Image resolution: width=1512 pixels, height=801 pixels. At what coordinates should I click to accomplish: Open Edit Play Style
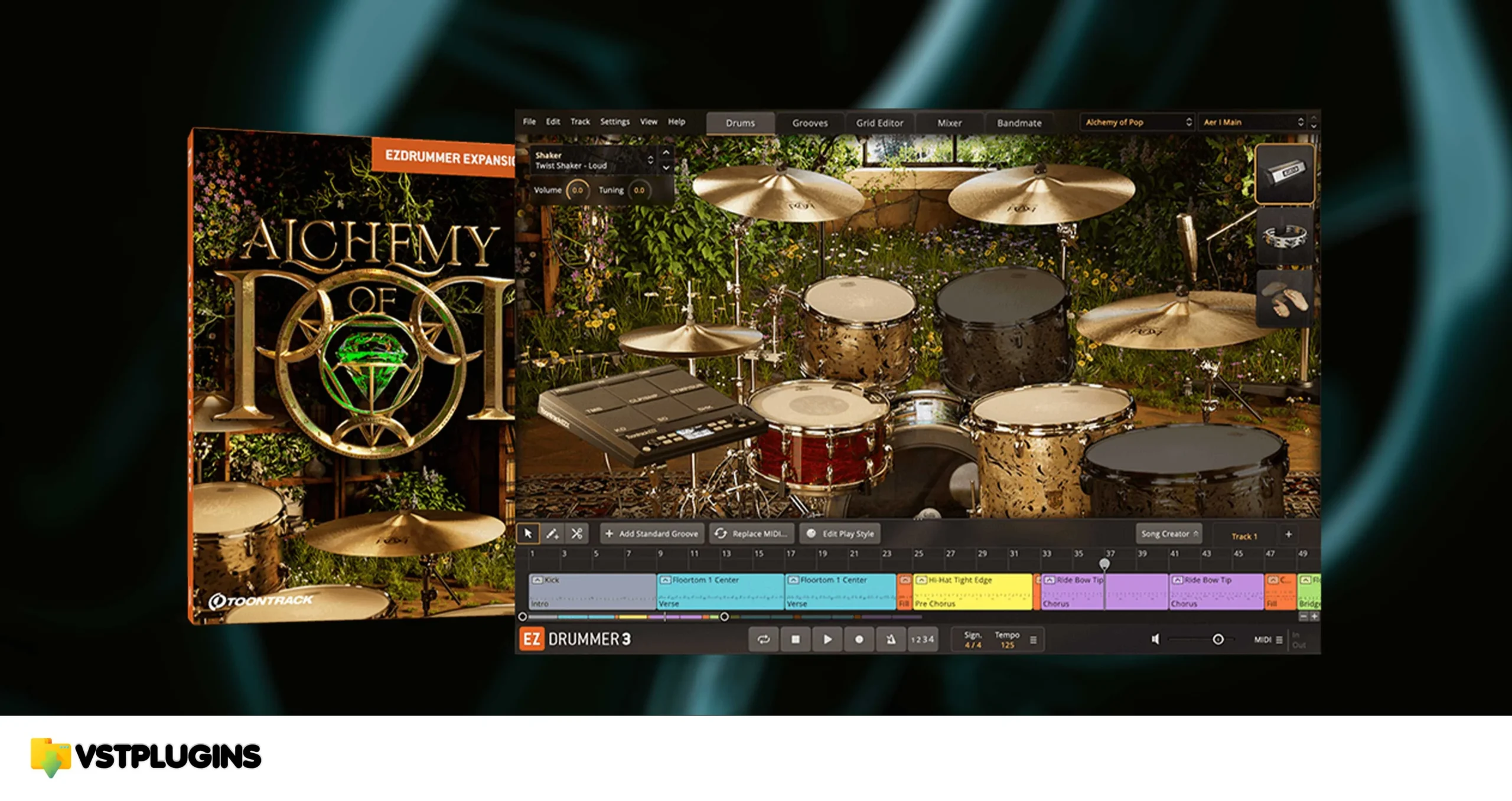pyautogui.click(x=840, y=534)
